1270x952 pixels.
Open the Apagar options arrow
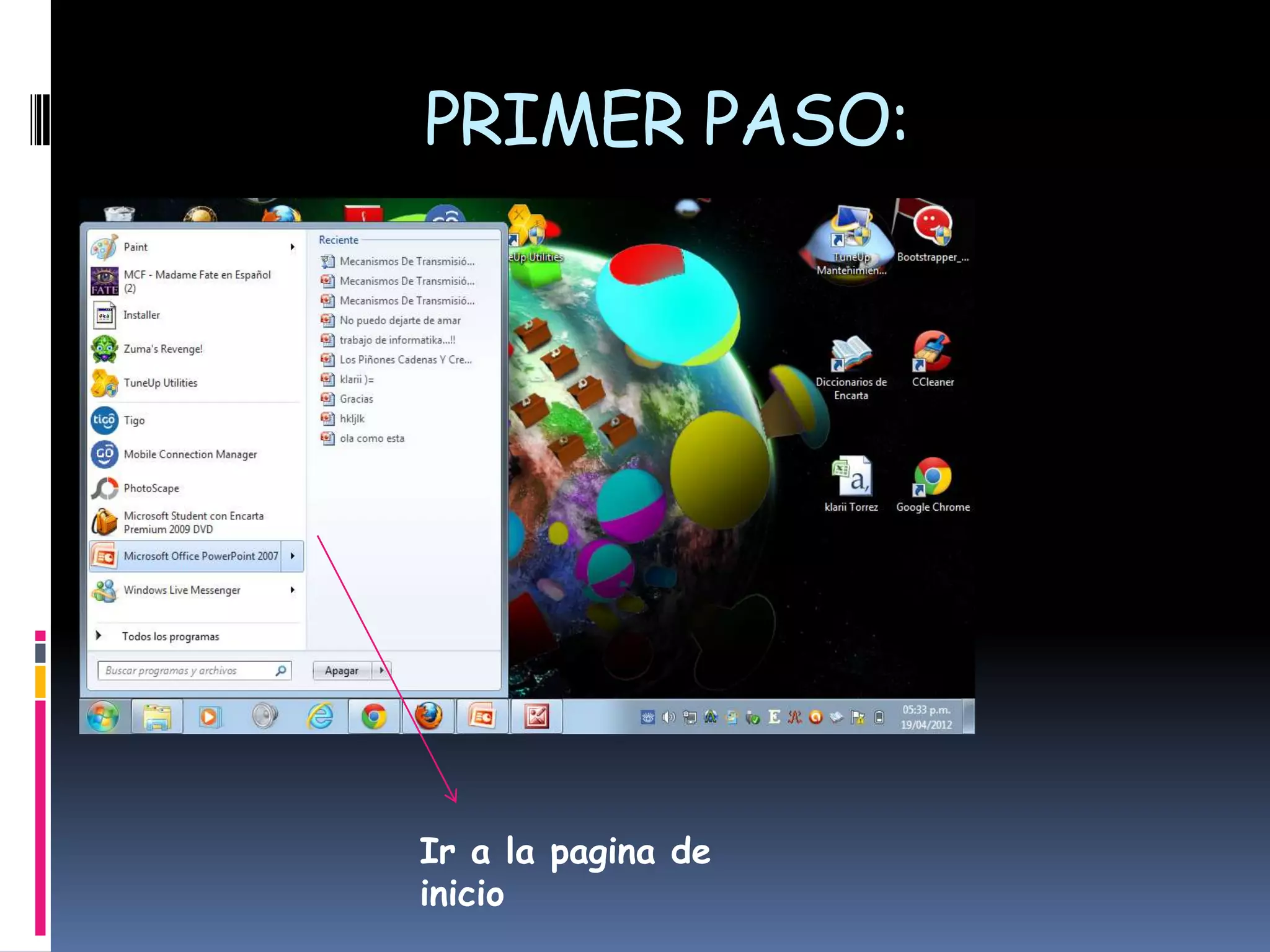click(381, 670)
